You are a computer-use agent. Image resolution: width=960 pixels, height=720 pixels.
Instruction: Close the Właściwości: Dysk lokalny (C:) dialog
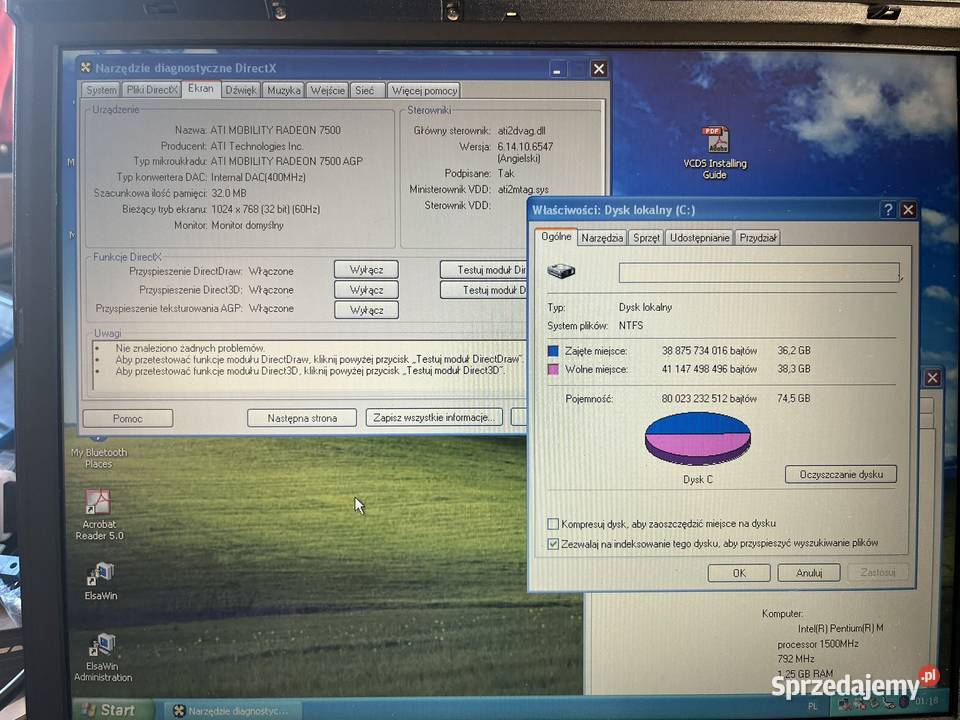(908, 210)
